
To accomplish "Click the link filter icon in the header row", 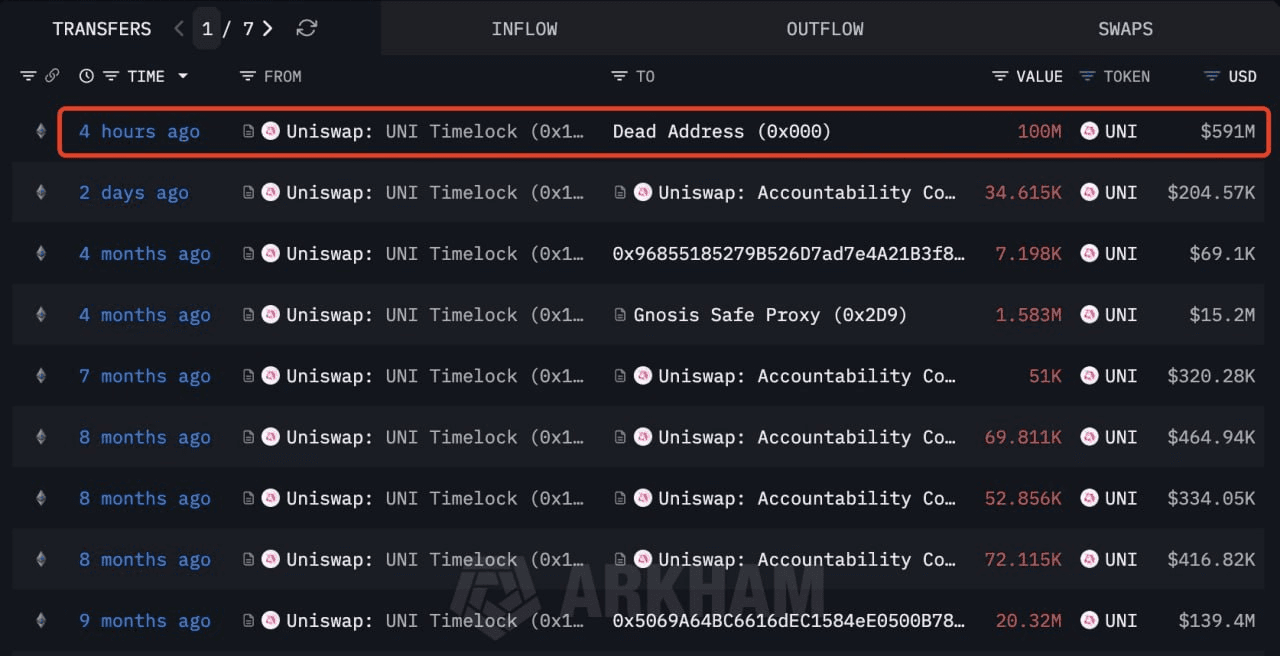I will point(52,75).
